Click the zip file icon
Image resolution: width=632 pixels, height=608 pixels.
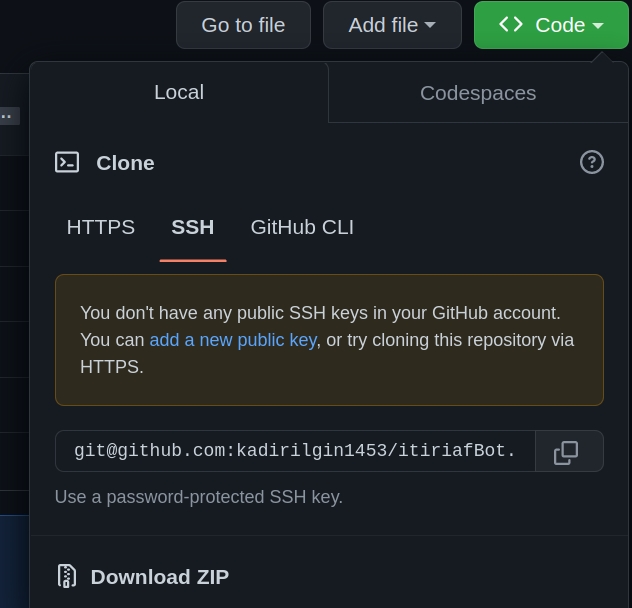67,576
